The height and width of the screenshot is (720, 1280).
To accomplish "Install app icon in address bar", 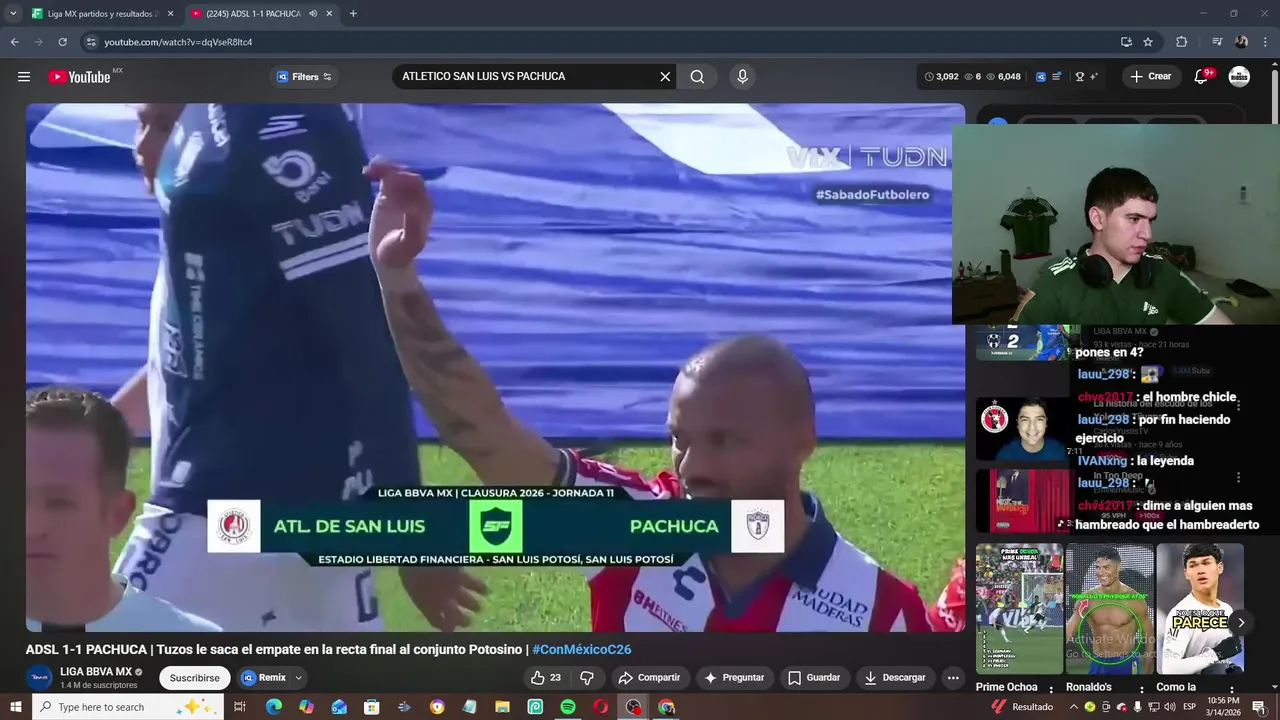I will click(x=1126, y=42).
